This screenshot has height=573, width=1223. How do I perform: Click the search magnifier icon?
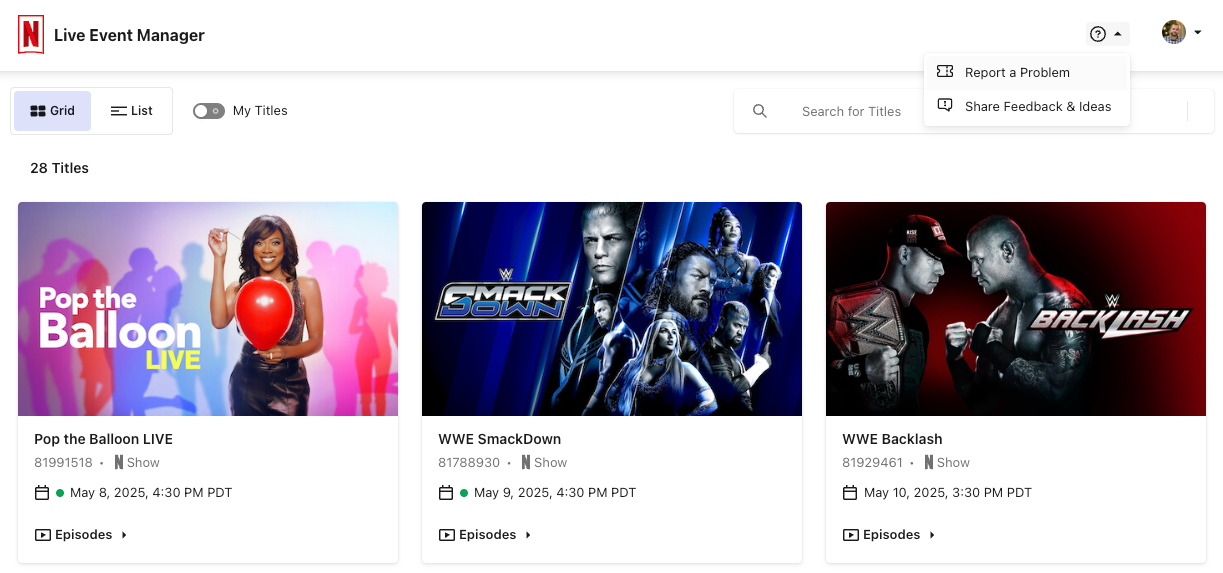[x=760, y=111]
